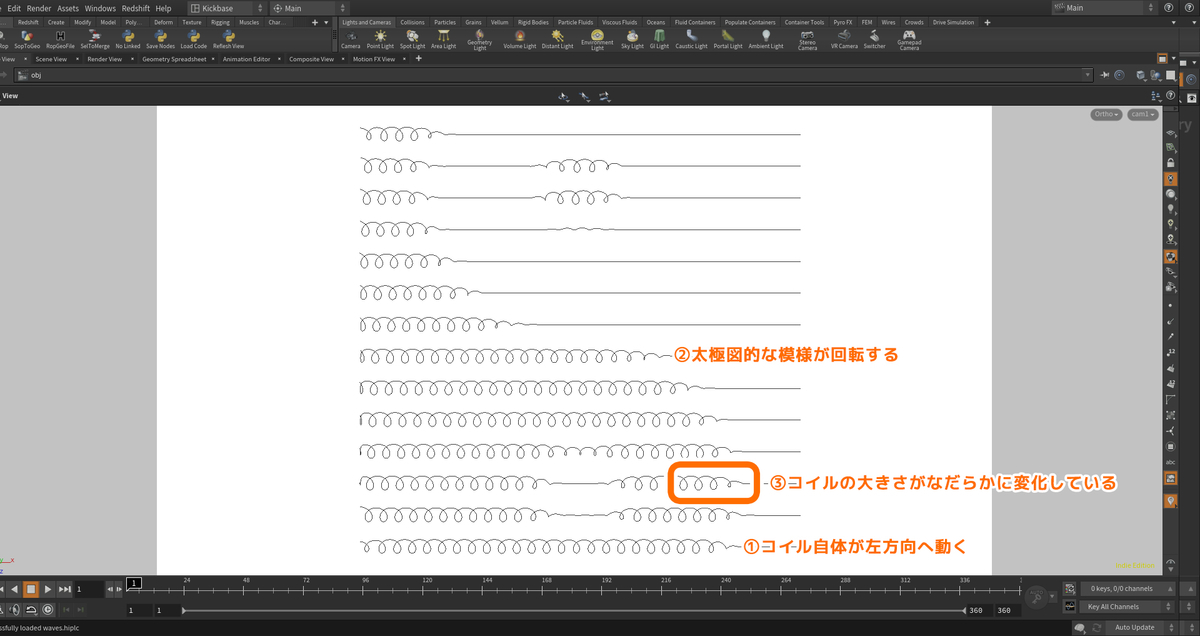The width and height of the screenshot is (1200, 636).
Task: Run the No Linked Python tool
Action: [128, 40]
